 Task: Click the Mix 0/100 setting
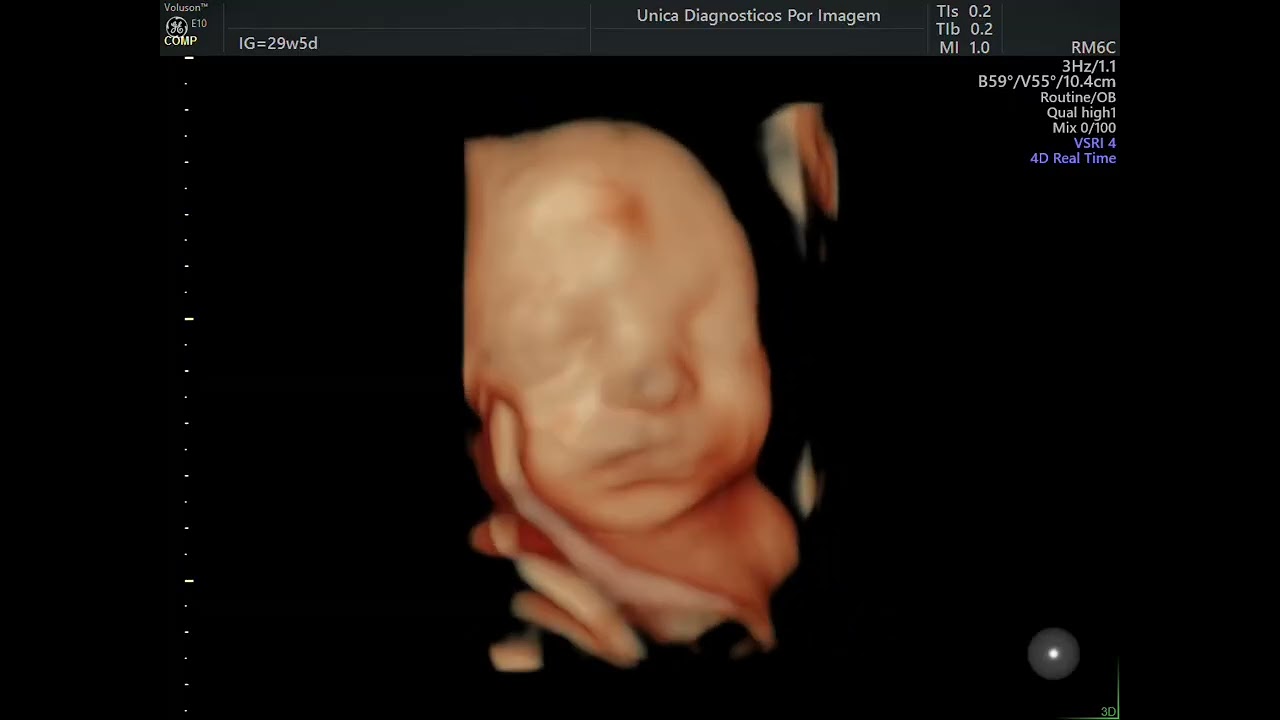1084,128
